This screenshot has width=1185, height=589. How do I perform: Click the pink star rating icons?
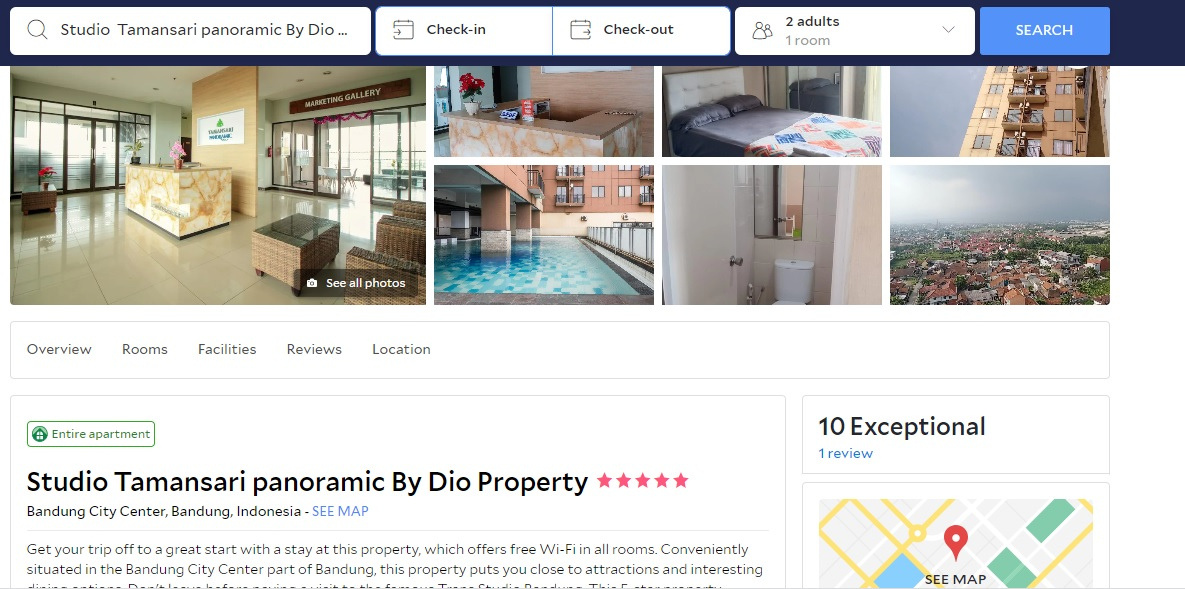tap(642, 480)
